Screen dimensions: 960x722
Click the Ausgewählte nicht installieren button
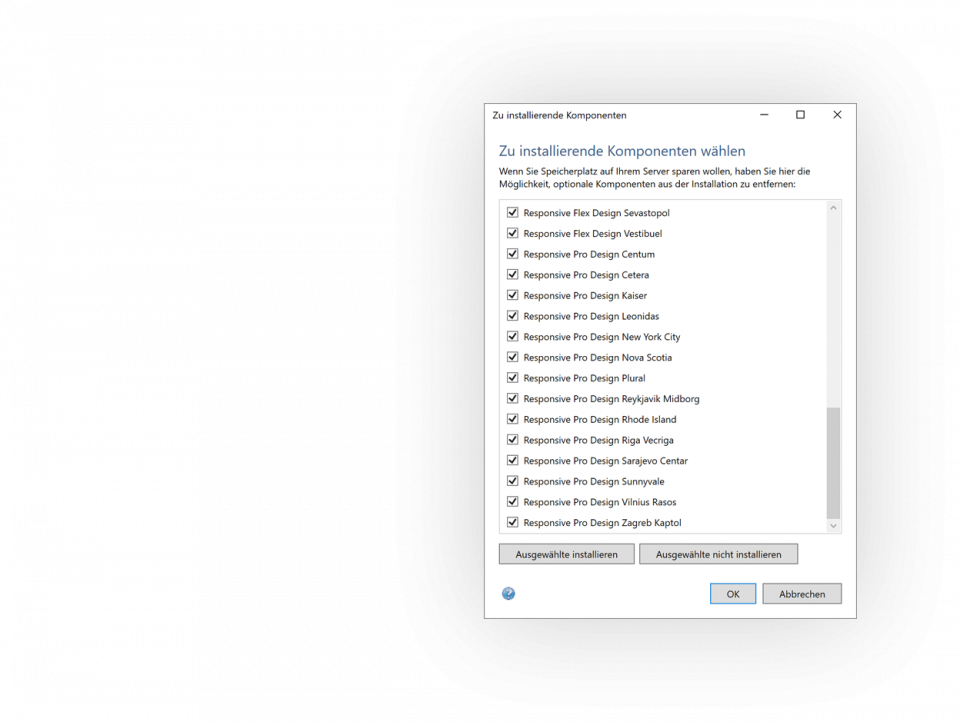coord(718,553)
